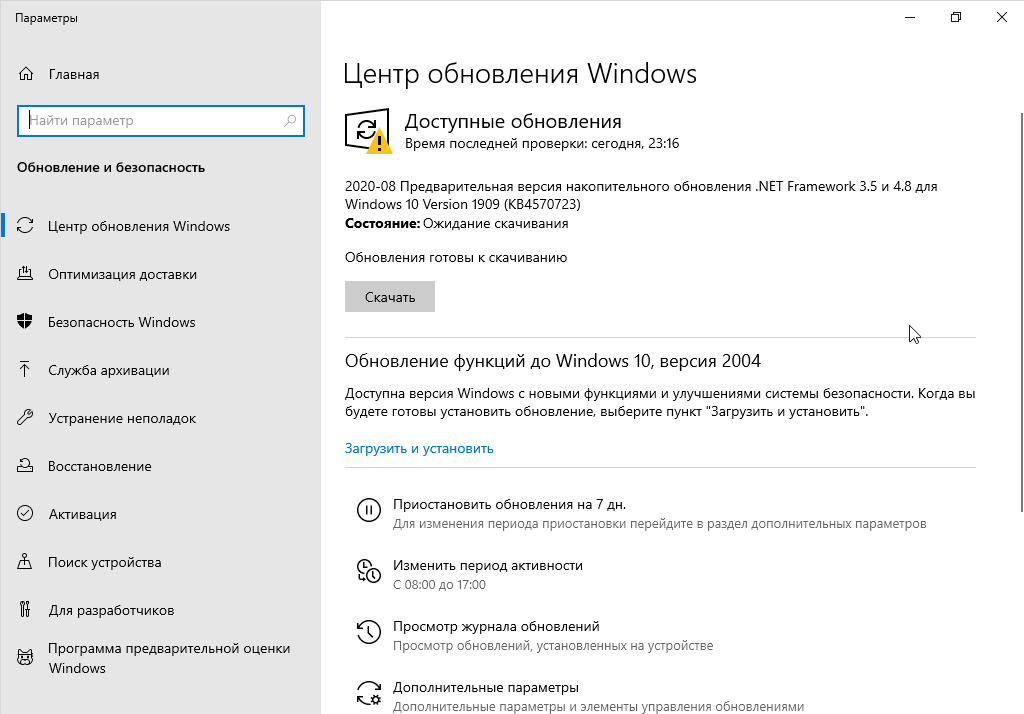
Task: Open Дополнительные параметры option
Action: tap(485, 688)
